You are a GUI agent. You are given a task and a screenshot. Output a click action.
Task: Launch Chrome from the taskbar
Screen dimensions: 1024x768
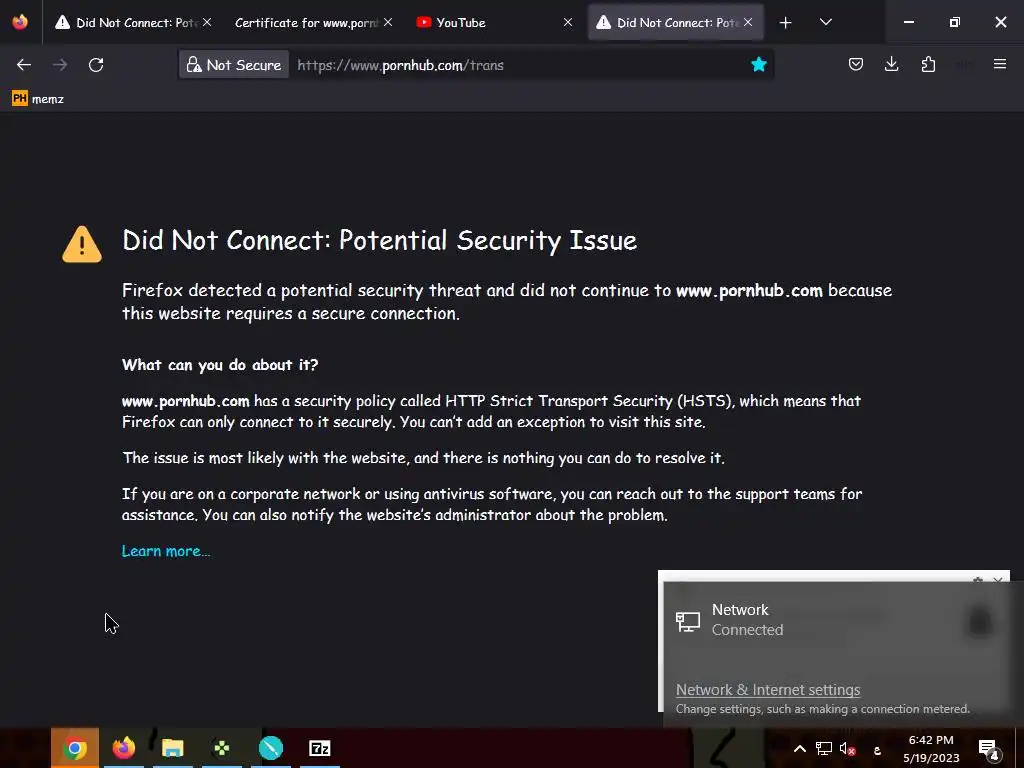coord(74,748)
